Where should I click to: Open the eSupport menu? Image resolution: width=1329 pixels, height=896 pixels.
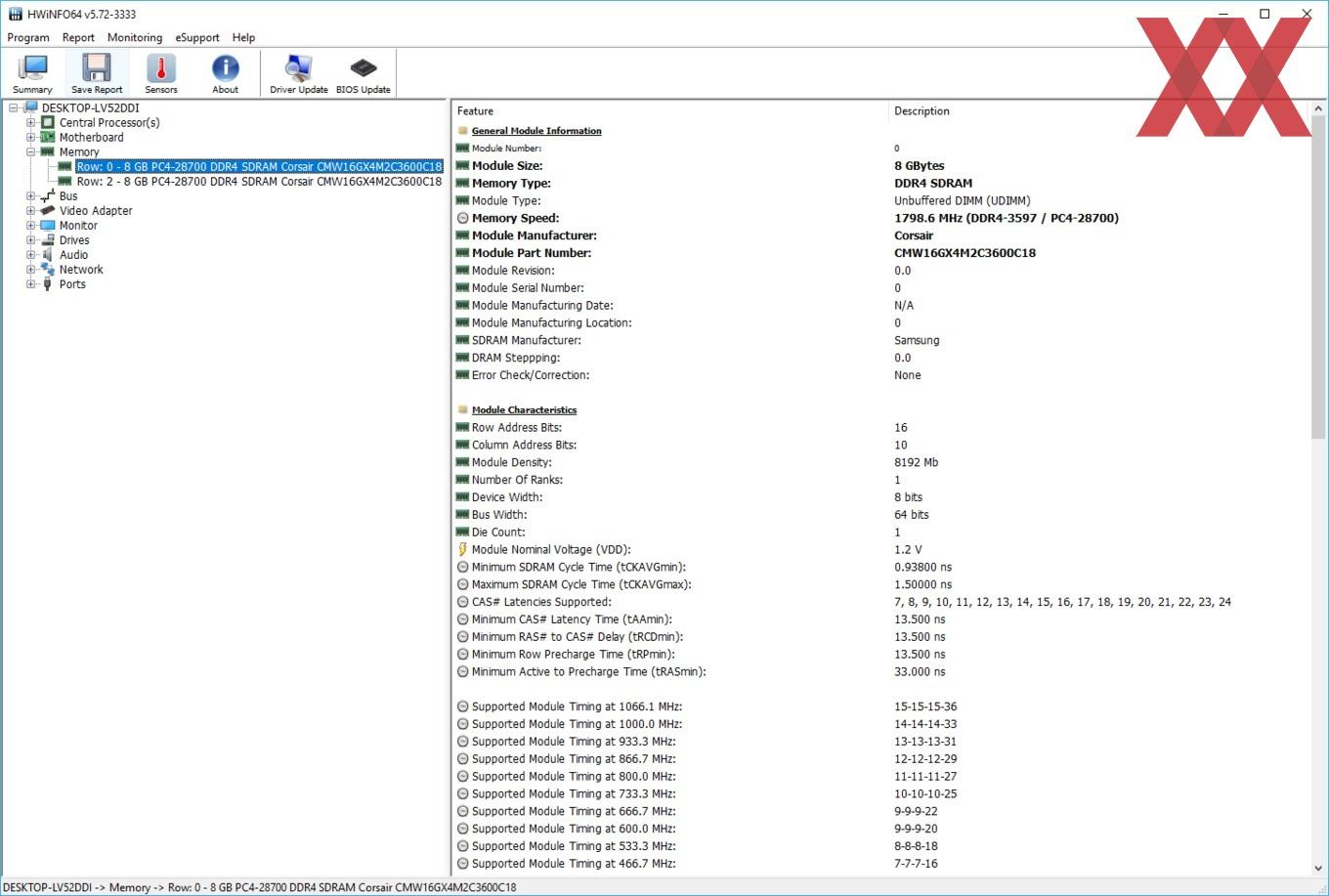(x=197, y=37)
